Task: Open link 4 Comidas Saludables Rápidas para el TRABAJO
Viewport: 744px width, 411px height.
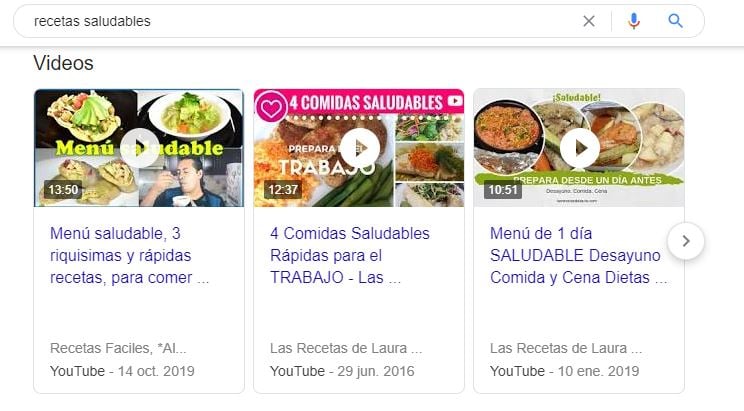Action: point(350,255)
